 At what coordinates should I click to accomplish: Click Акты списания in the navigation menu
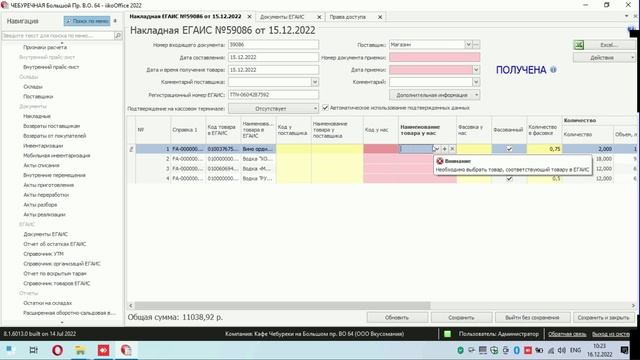pos(41,165)
